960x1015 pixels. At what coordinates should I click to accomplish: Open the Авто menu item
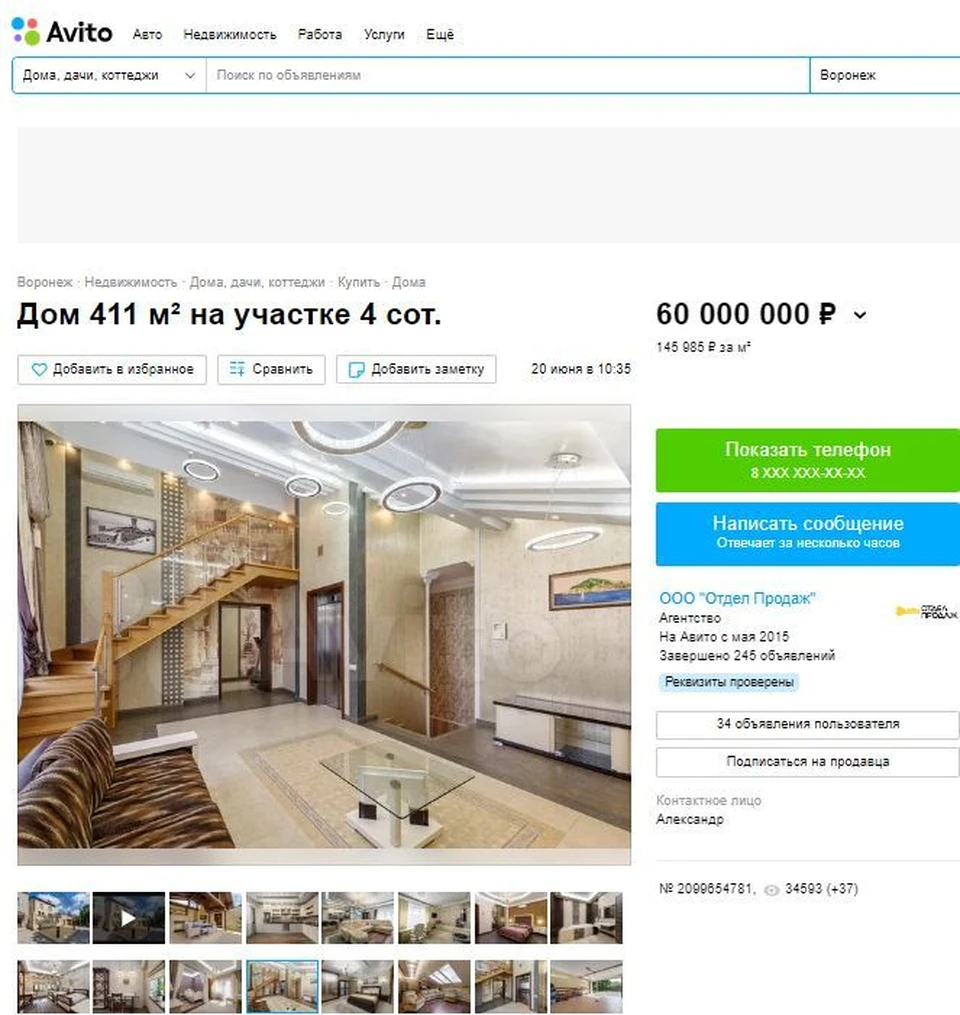pos(148,34)
